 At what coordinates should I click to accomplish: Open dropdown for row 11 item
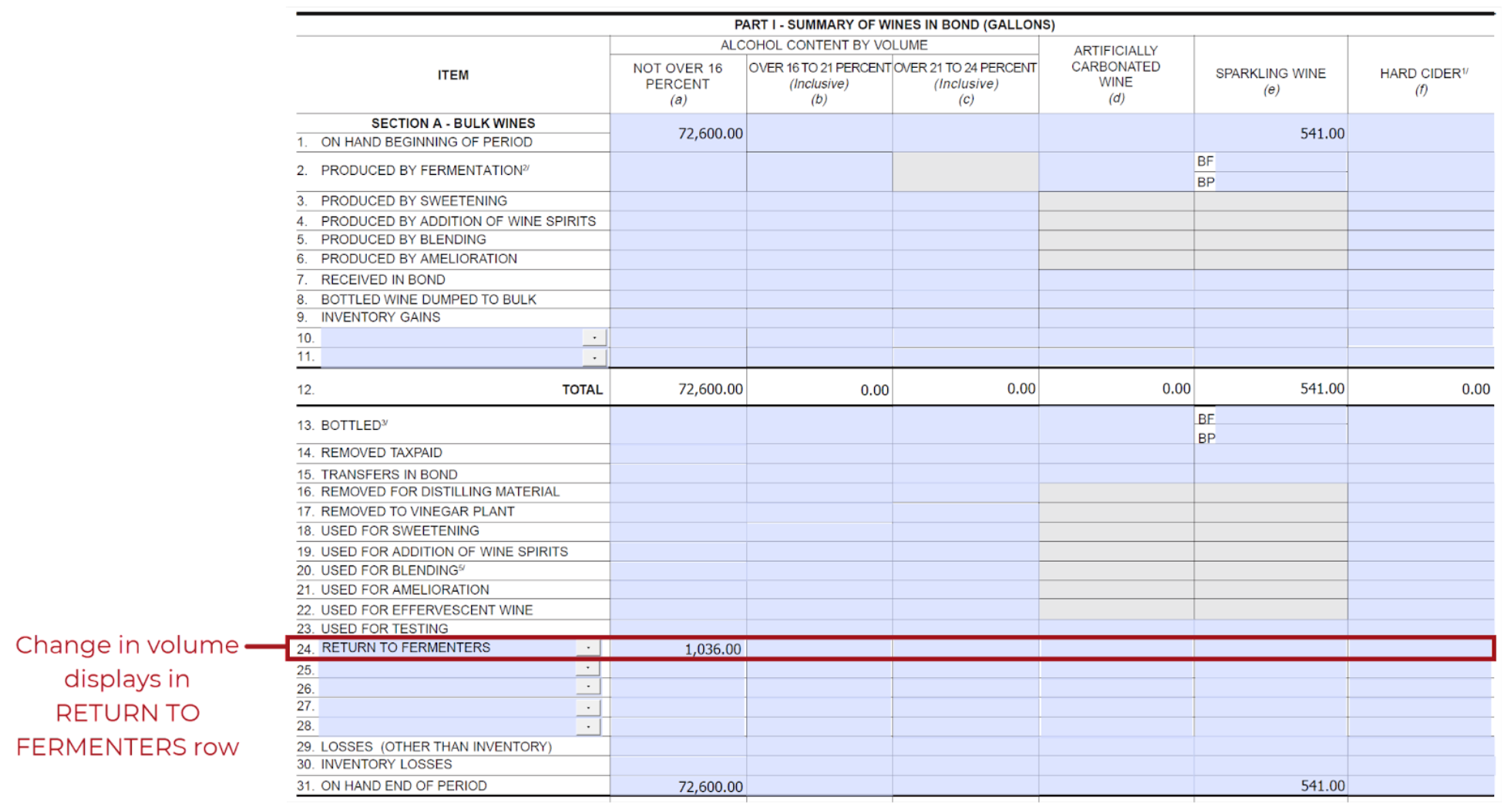[594, 357]
